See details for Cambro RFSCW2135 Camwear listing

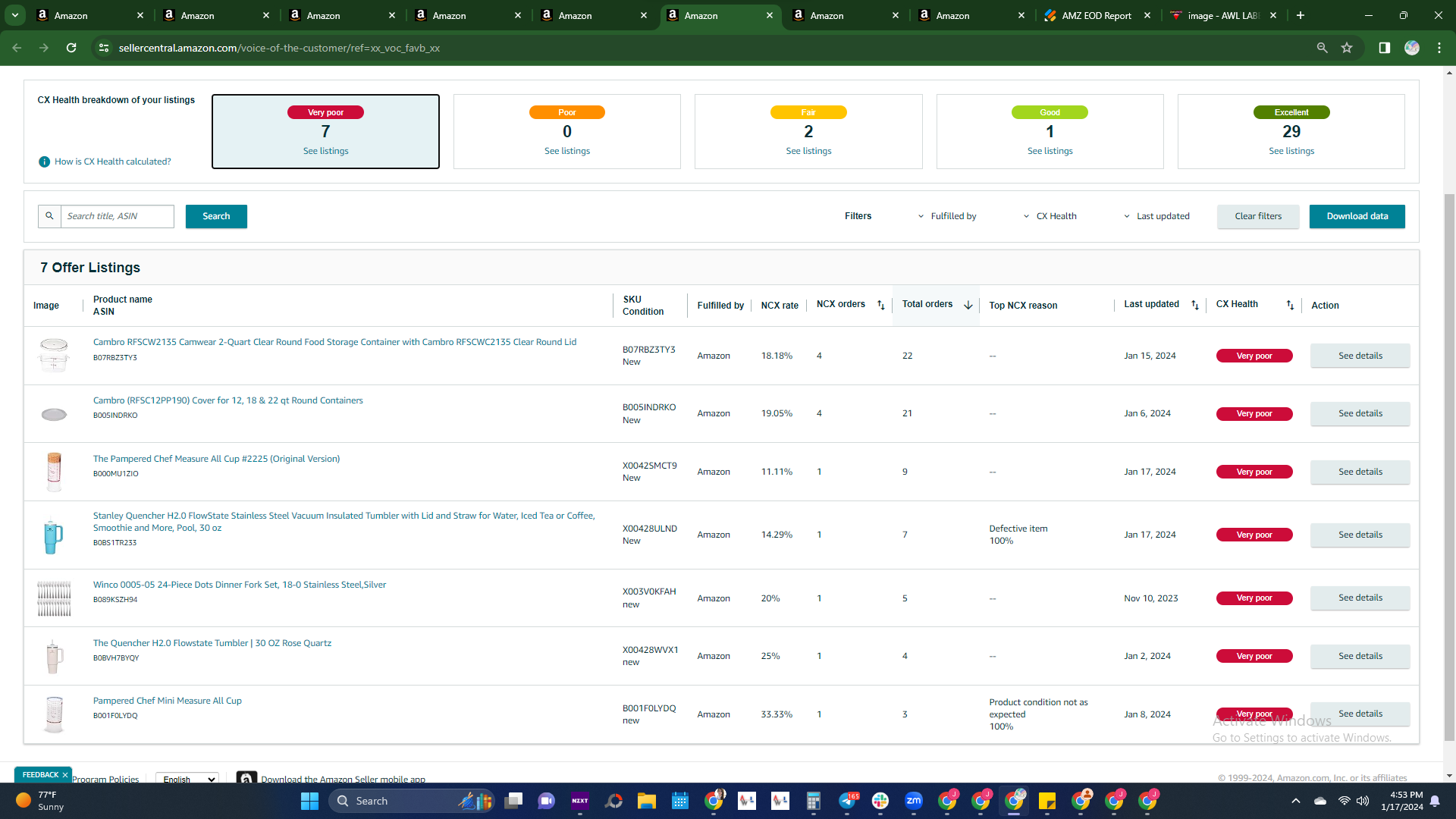tap(1360, 356)
